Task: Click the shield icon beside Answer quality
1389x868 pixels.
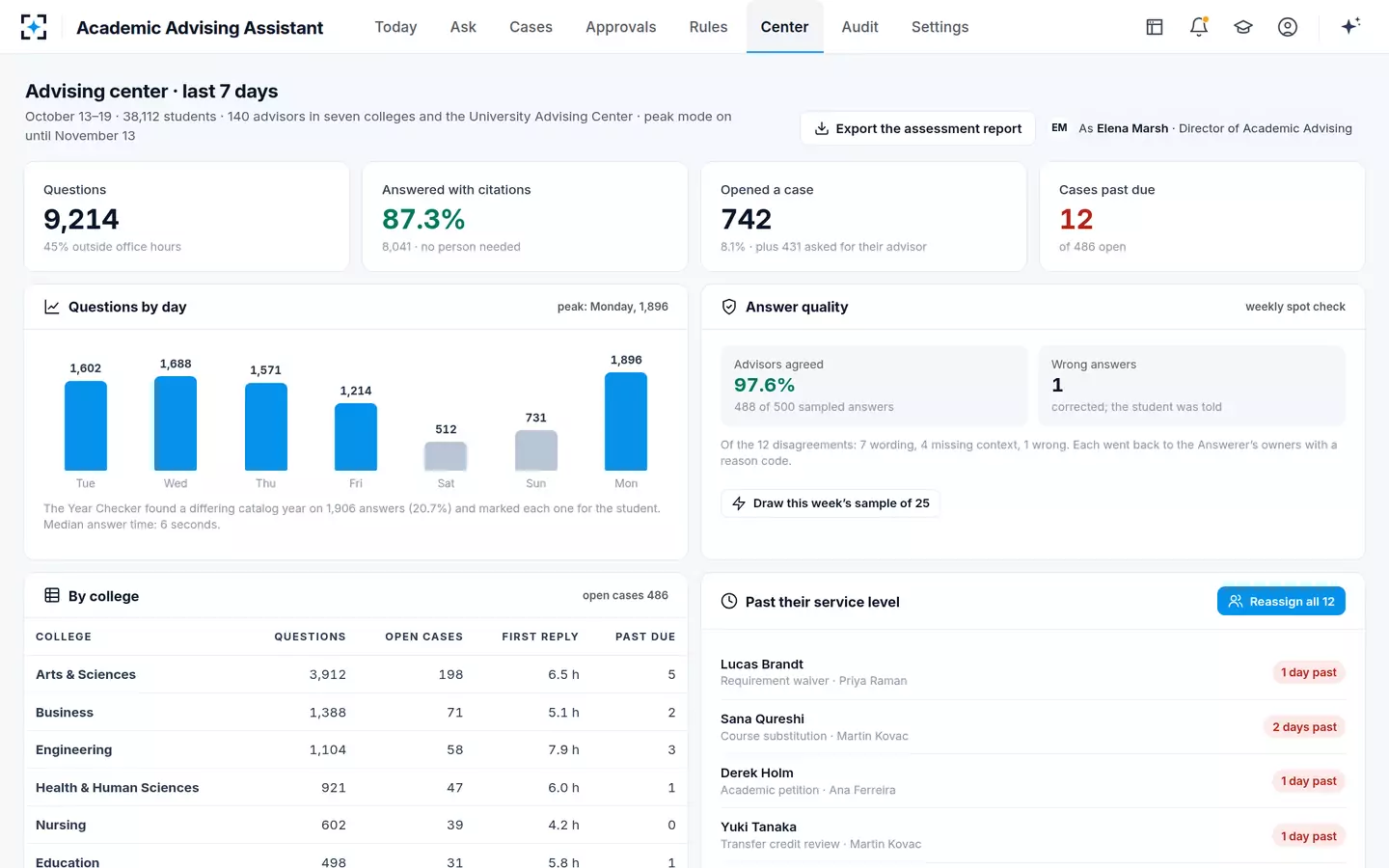Action: 729,307
